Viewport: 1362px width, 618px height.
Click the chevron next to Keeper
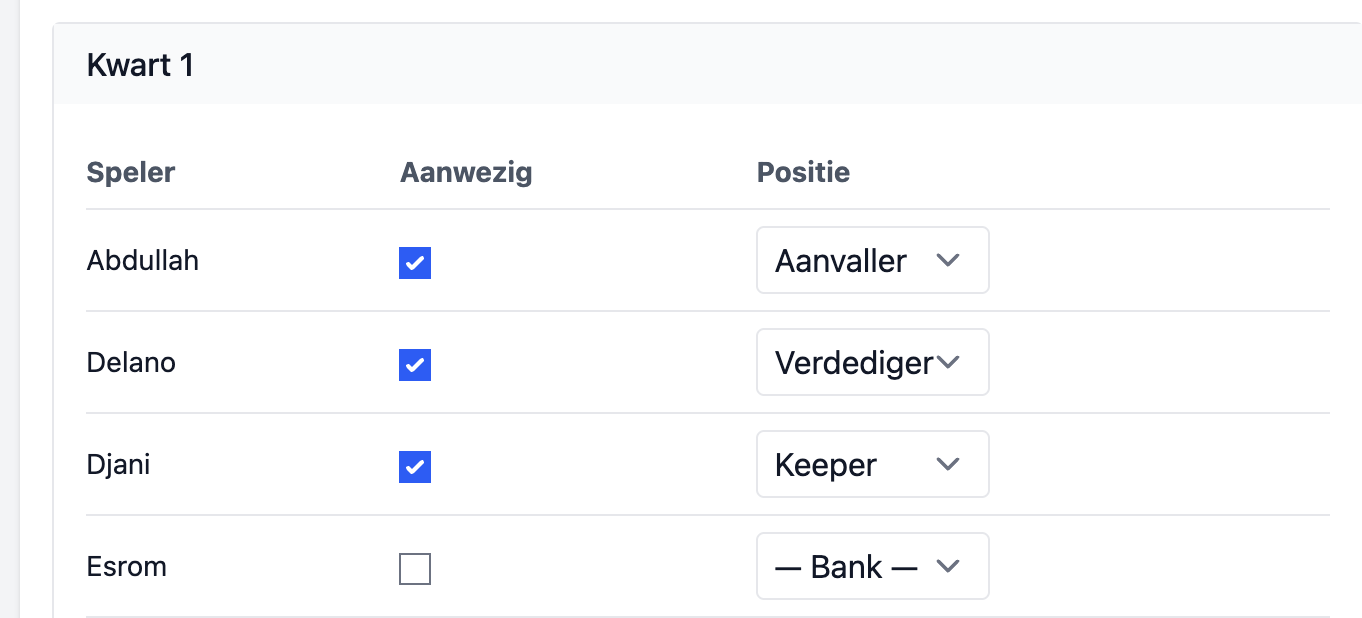point(947,464)
